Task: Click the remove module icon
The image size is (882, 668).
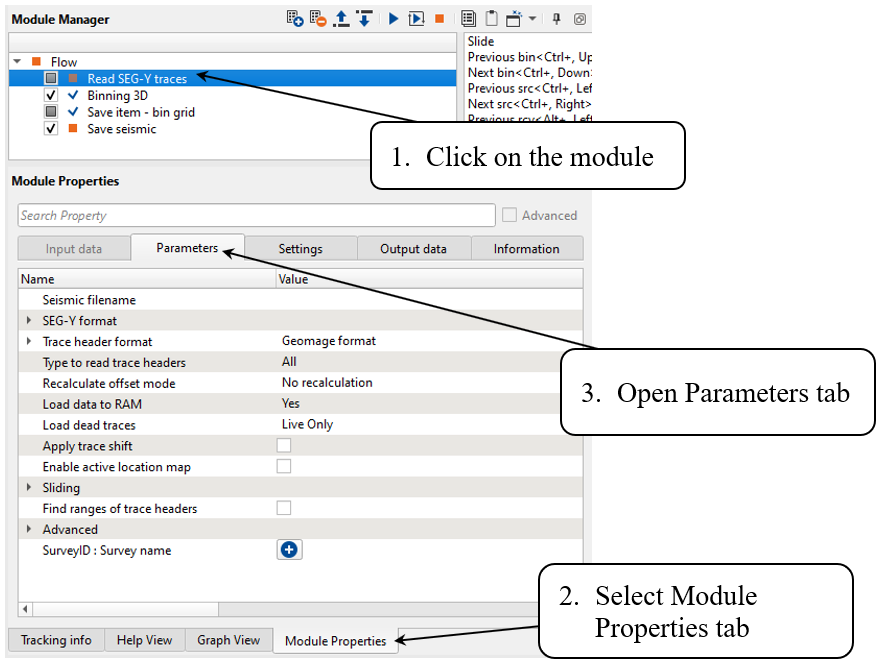Action: click(x=318, y=19)
